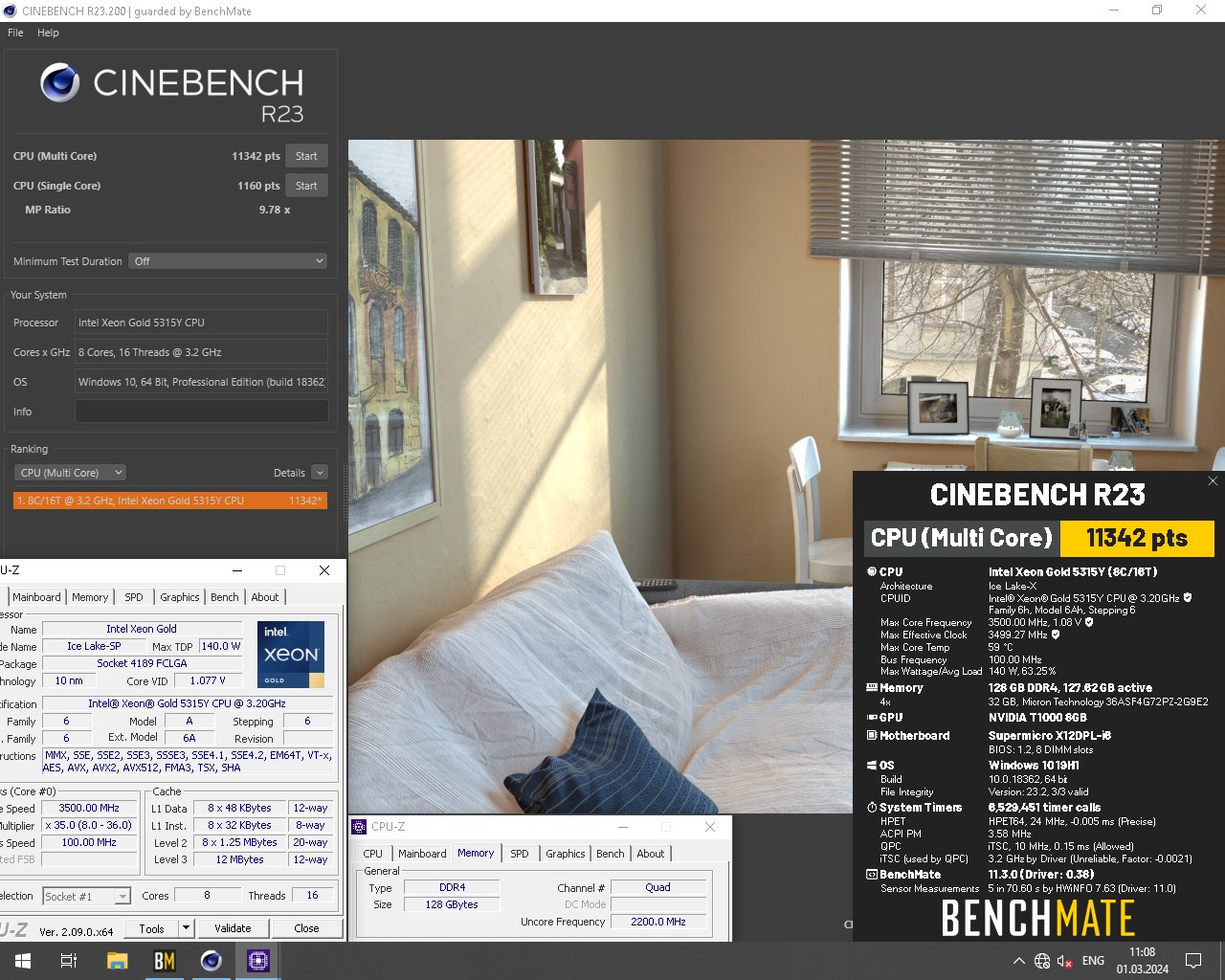
Task: Click the Validate button in CPU-Z
Action: [x=233, y=928]
